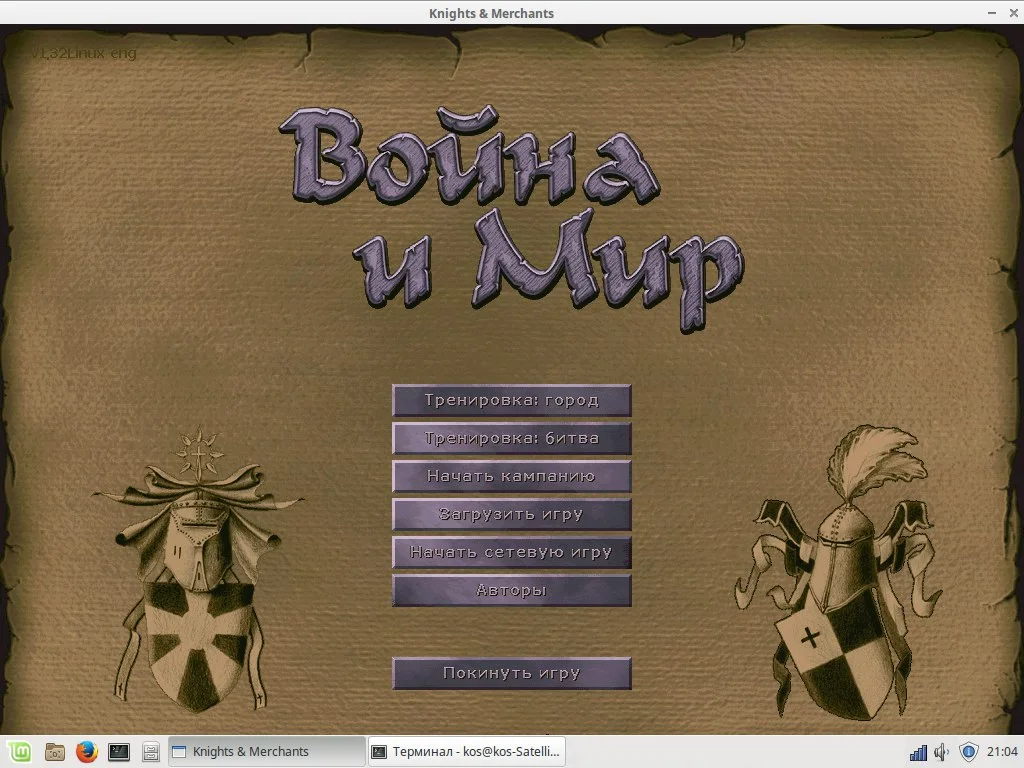Viewport: 1024px width, 768px height.
Task: Click the shield update manager tray icon
Action: point(968,752)
